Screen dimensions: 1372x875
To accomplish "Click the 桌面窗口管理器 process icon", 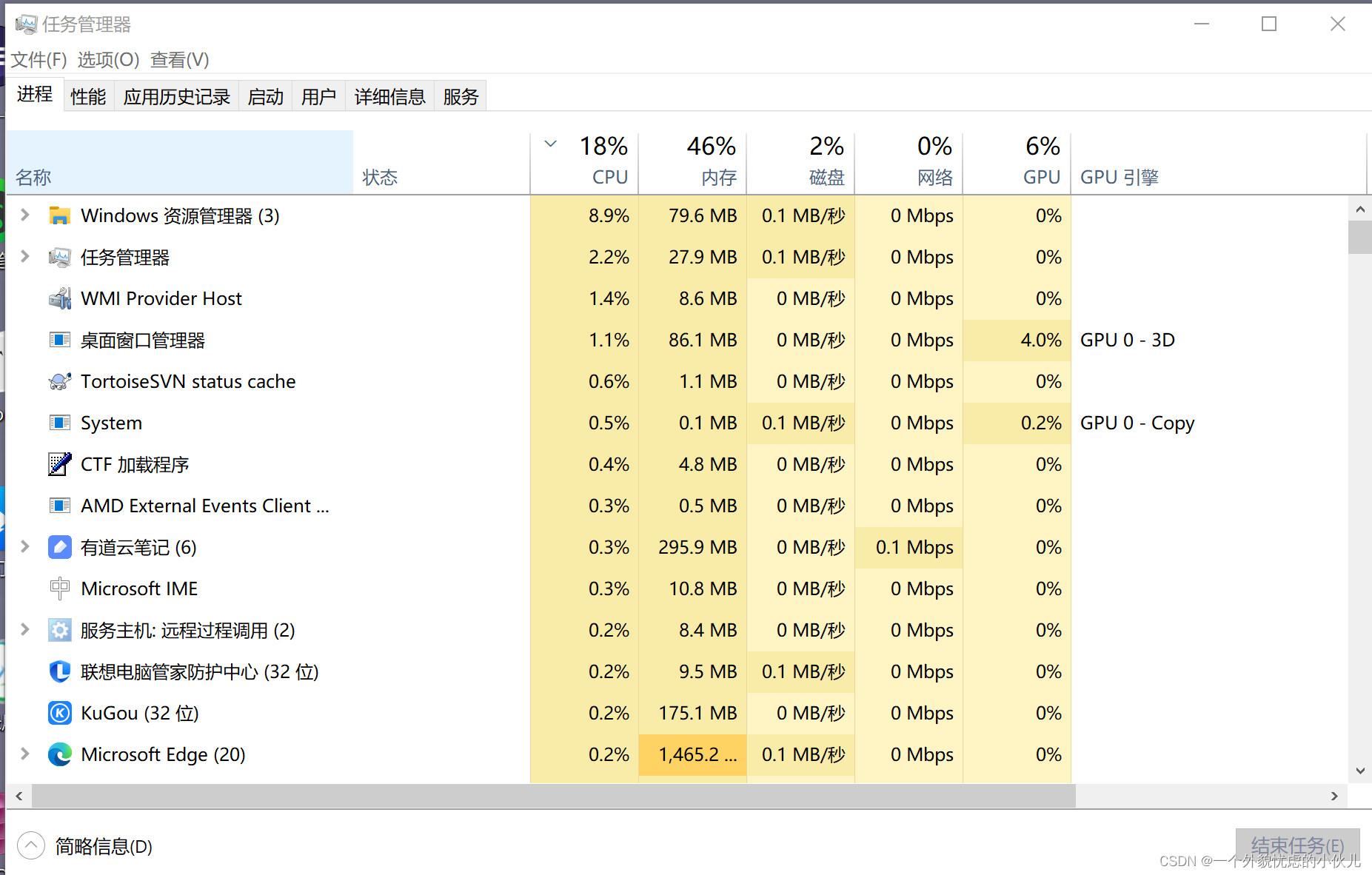I will click(x=59, y=340).
